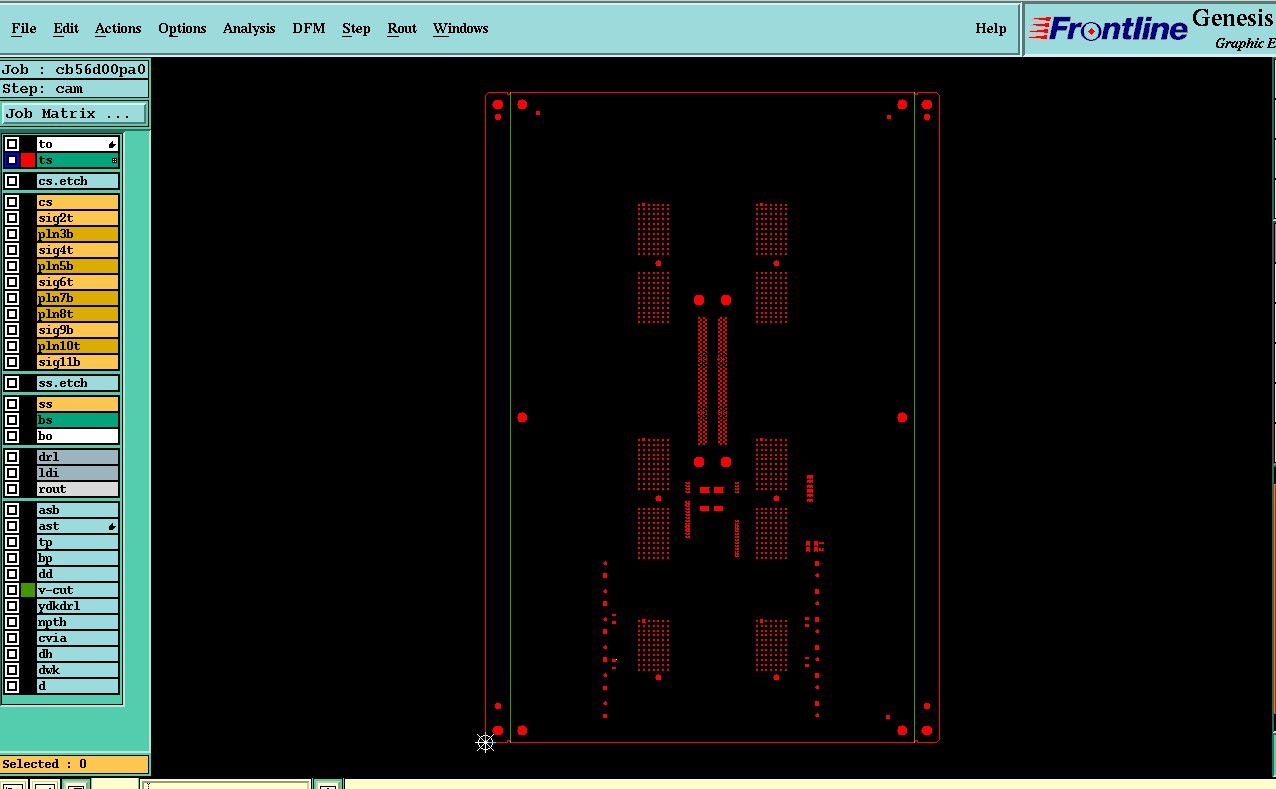
Task: Select the cvia layer name
Action: pyautogui.click(x=78, y=638)
